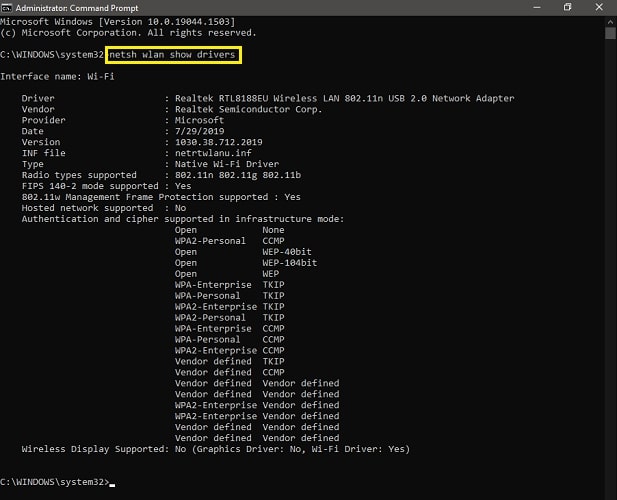Minimize the Command Prompt window

pyautogui.click(x=537, y=7)
